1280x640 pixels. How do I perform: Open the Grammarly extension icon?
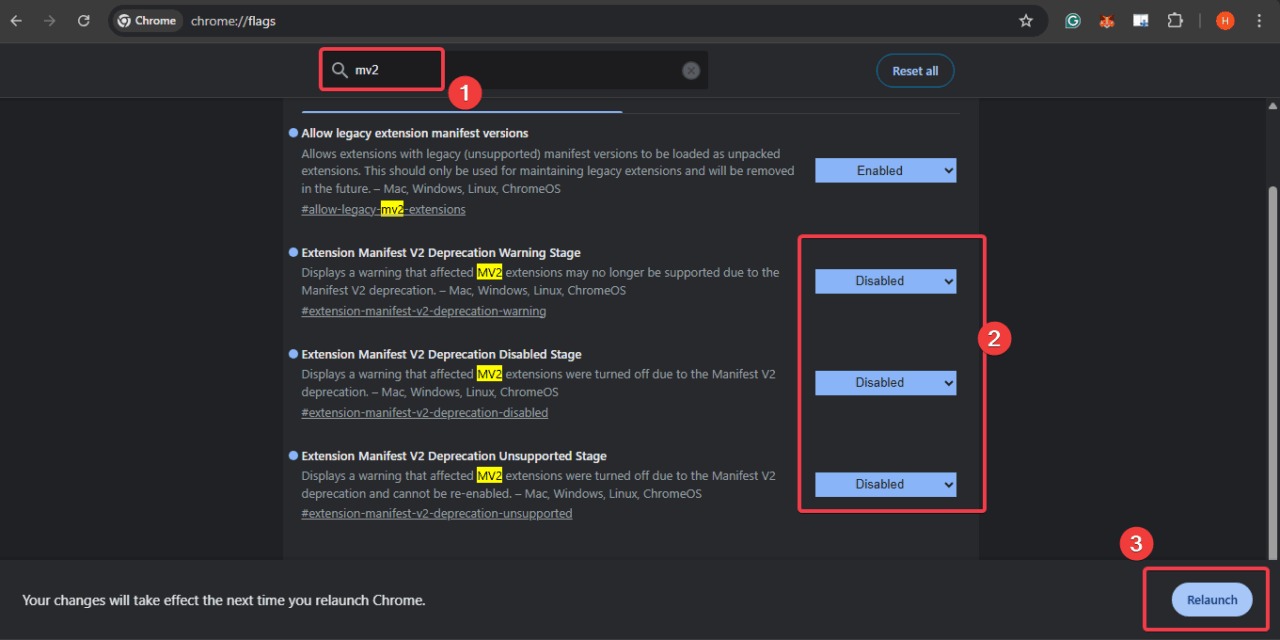(x=1073, y=21)
